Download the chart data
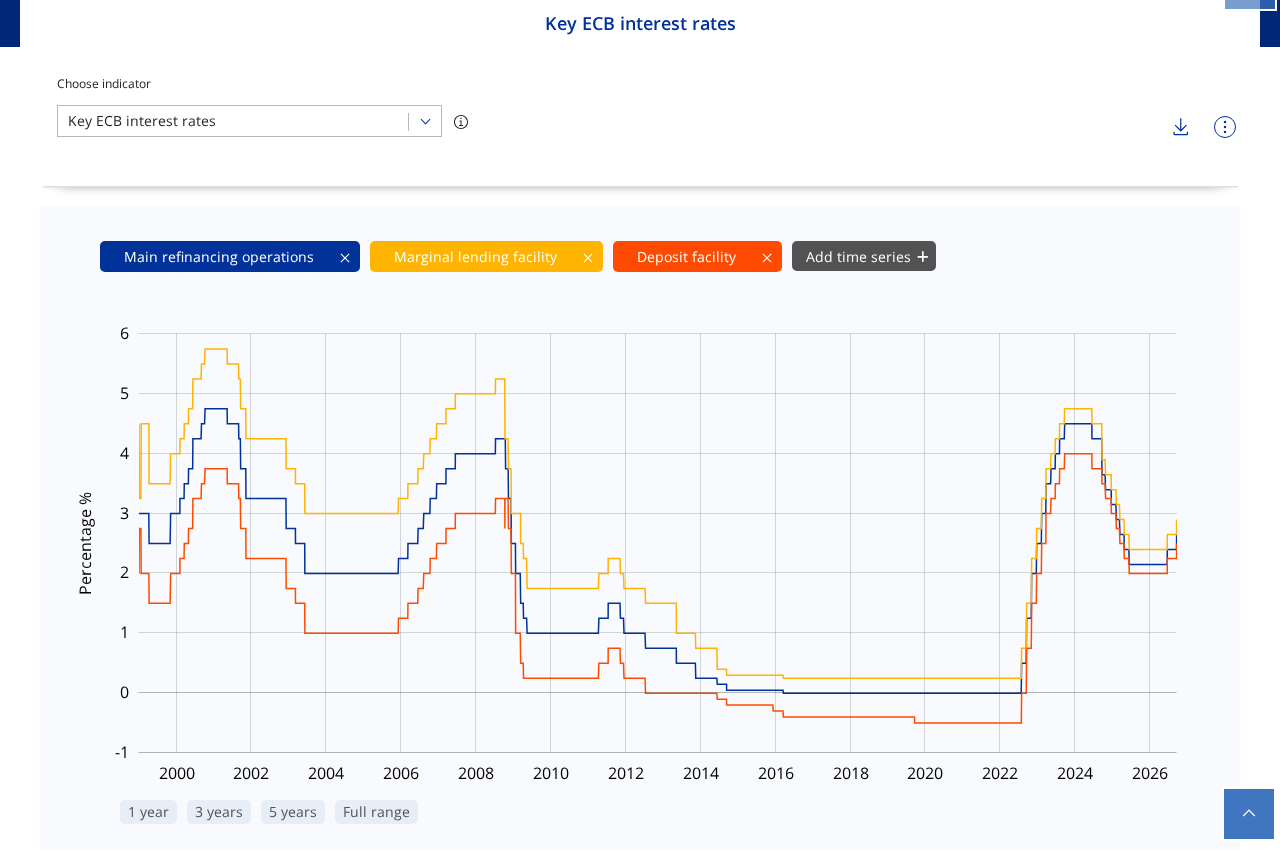 coord(1181,127)
